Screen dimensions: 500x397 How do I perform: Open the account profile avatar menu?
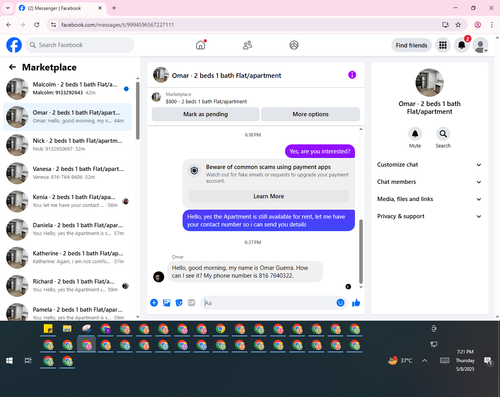pos(481,45)
